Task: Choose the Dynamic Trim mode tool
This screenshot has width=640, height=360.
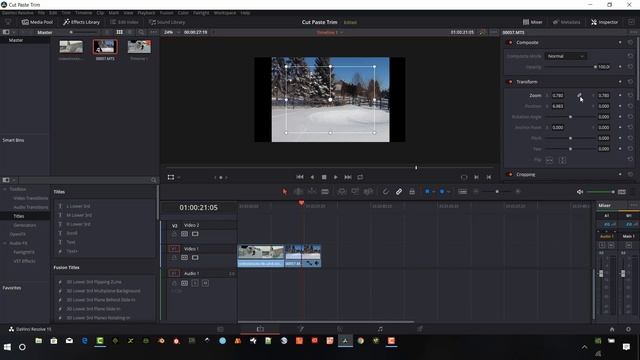Action: (x=312, y=191)
